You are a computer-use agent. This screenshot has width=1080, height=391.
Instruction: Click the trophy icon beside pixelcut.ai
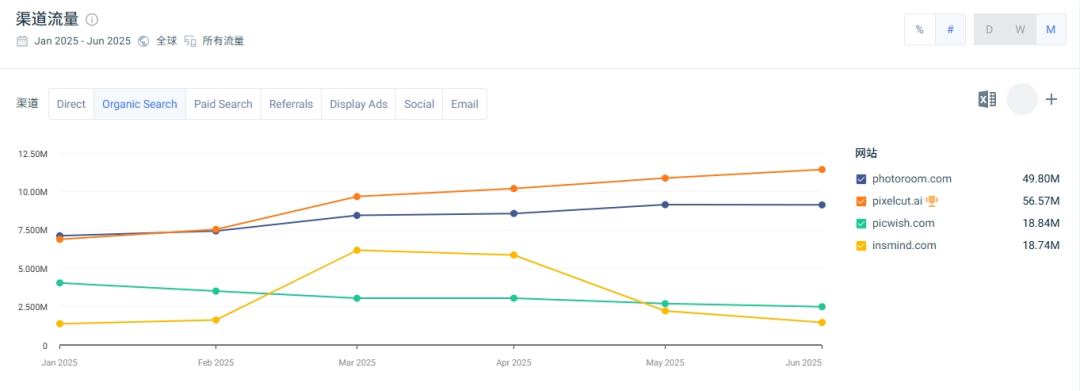point(932,201)
